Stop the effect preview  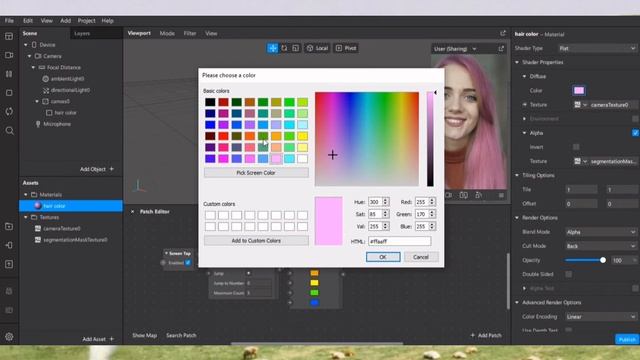pyautogui.click(x=9, y=93)
